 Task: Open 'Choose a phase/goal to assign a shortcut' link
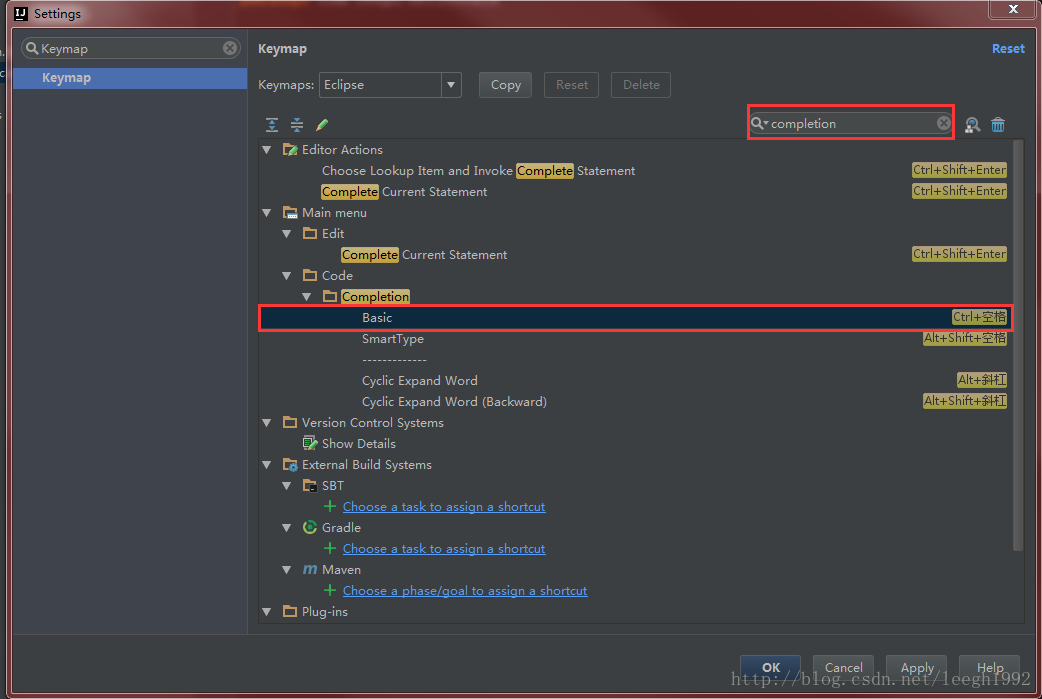(465, 590)
